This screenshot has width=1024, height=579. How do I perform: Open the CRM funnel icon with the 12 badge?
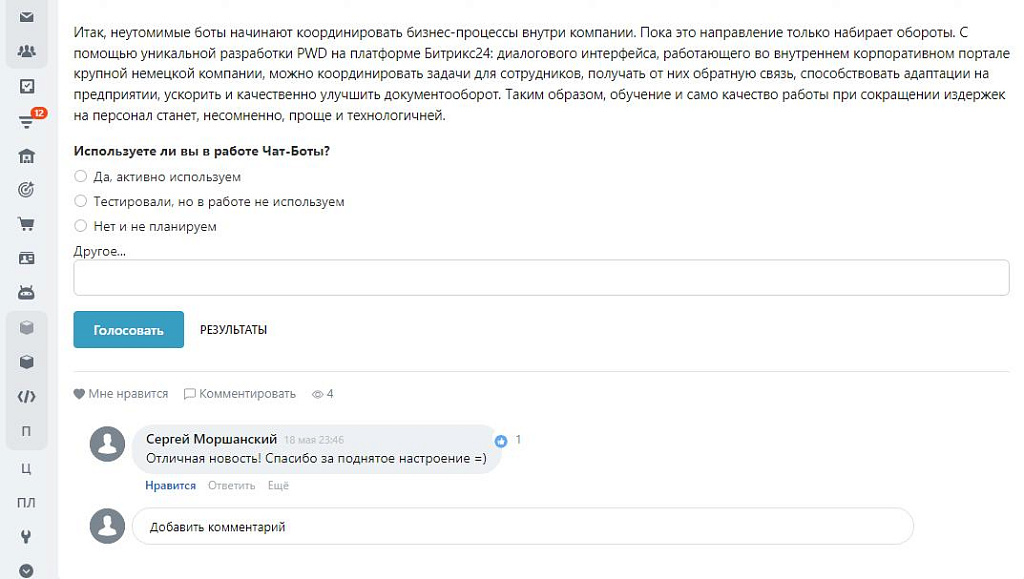pyautogui.click(x=27, y=119)
